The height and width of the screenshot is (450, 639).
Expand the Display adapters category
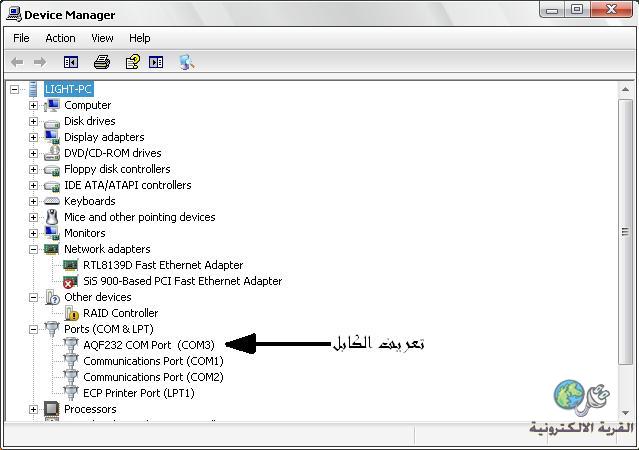(33, 137)
